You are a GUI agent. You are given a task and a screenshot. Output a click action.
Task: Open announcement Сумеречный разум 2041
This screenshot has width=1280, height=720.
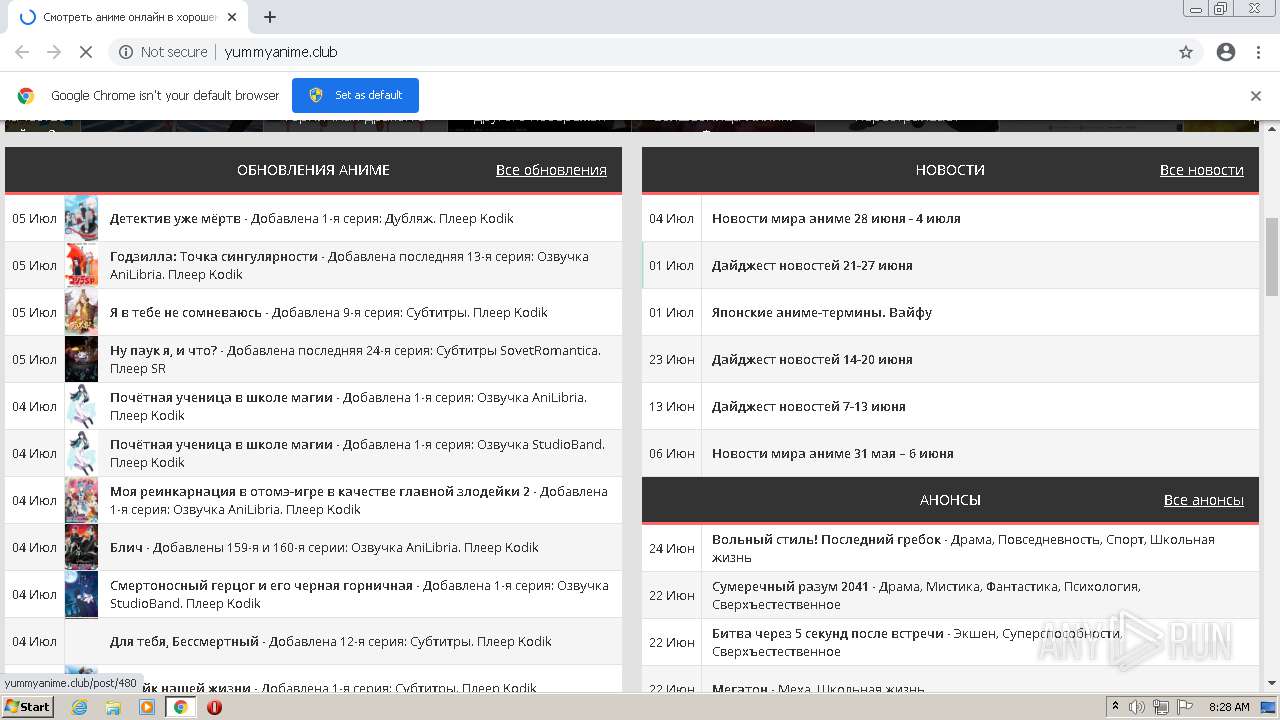point(926,595)
